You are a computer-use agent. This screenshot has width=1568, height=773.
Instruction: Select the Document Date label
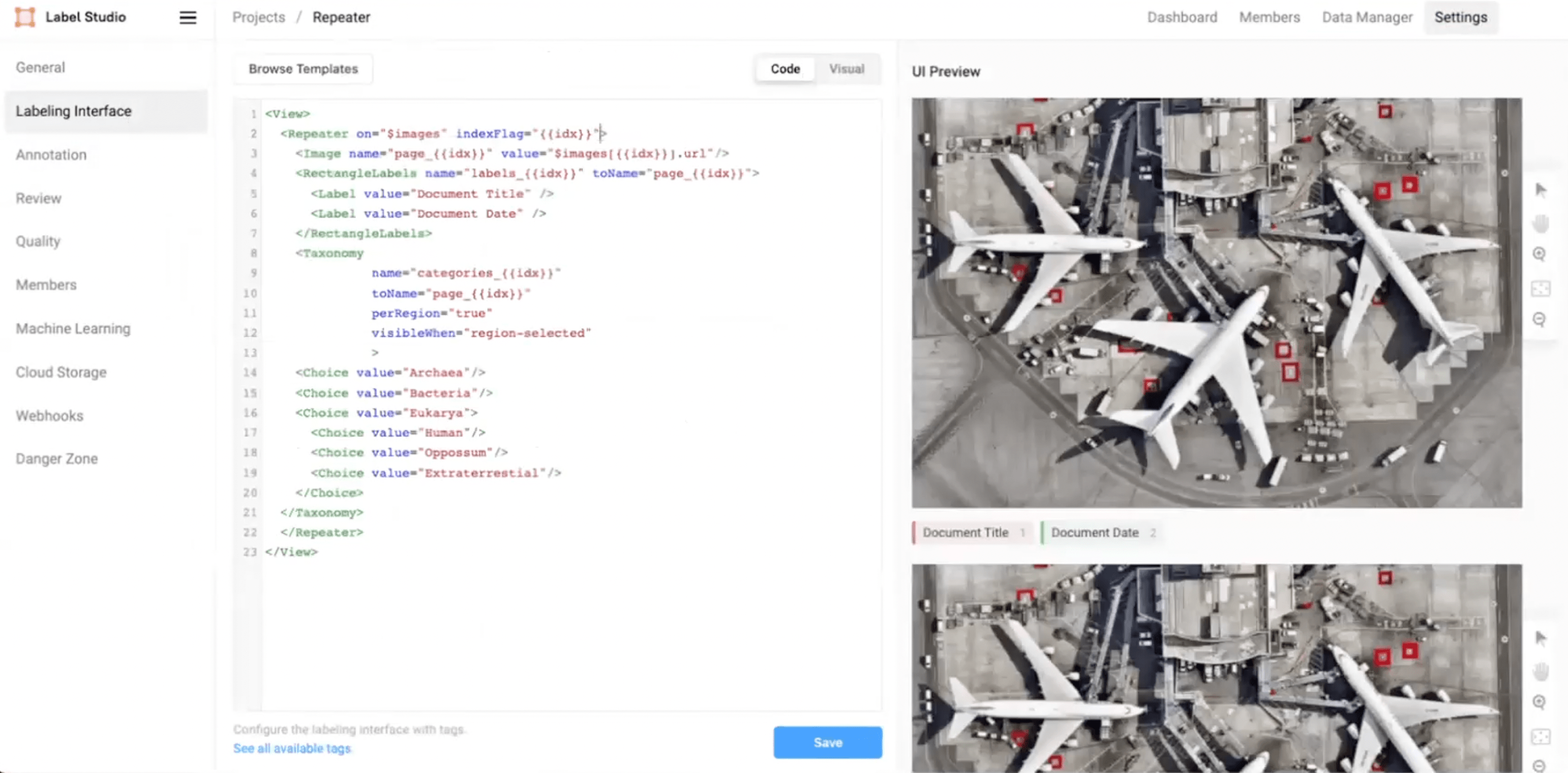tap(1095, 532)
